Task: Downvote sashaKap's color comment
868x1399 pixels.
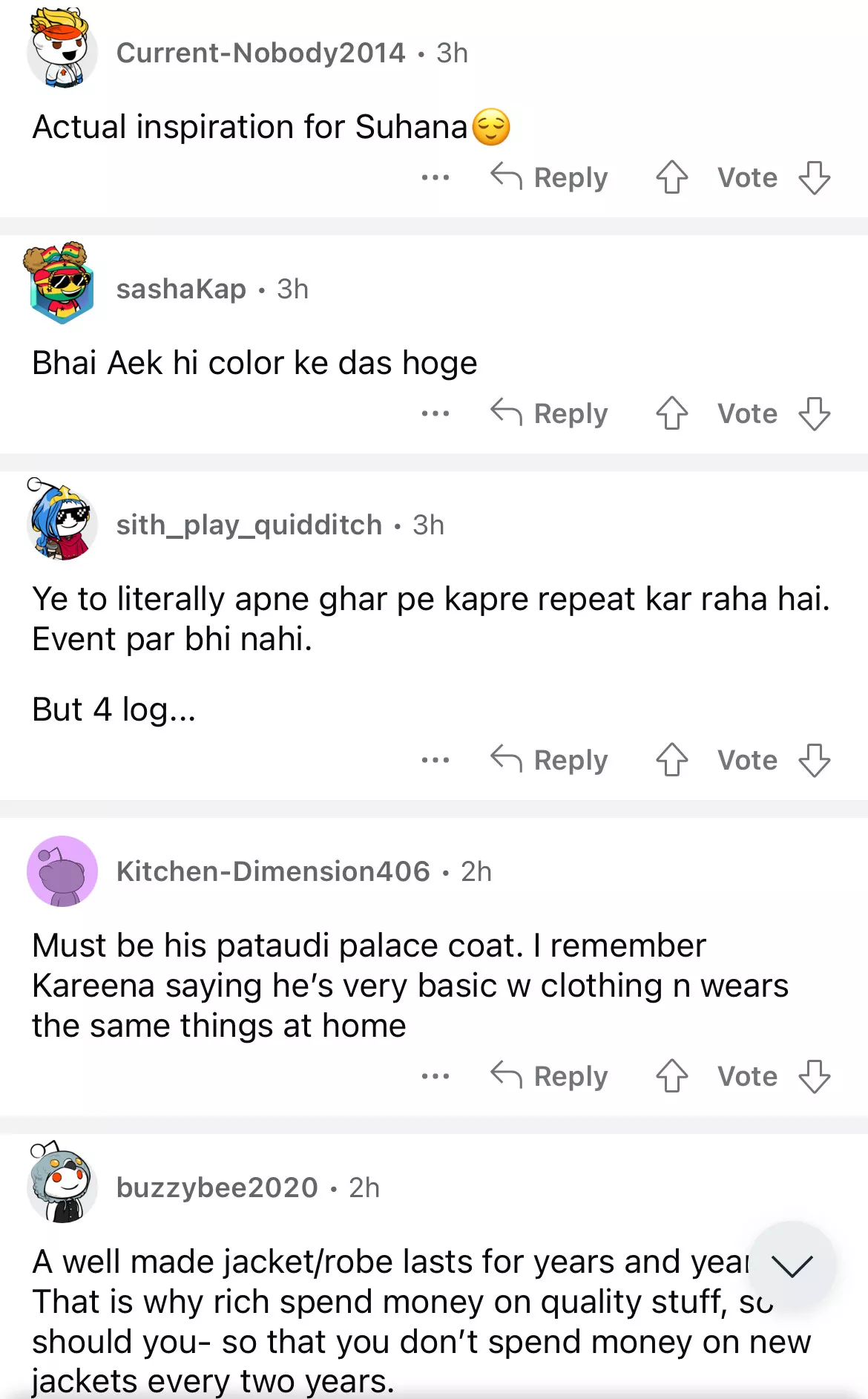Action: pos(814,414)
